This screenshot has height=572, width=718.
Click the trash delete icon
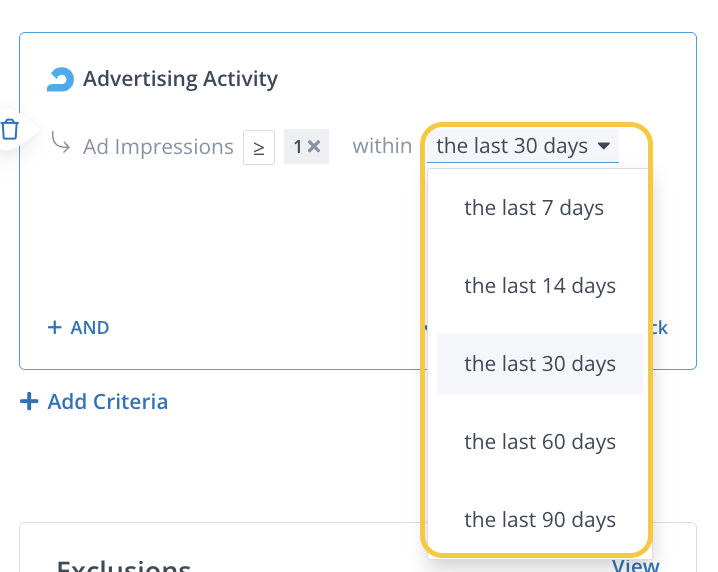tap(10, 129)
